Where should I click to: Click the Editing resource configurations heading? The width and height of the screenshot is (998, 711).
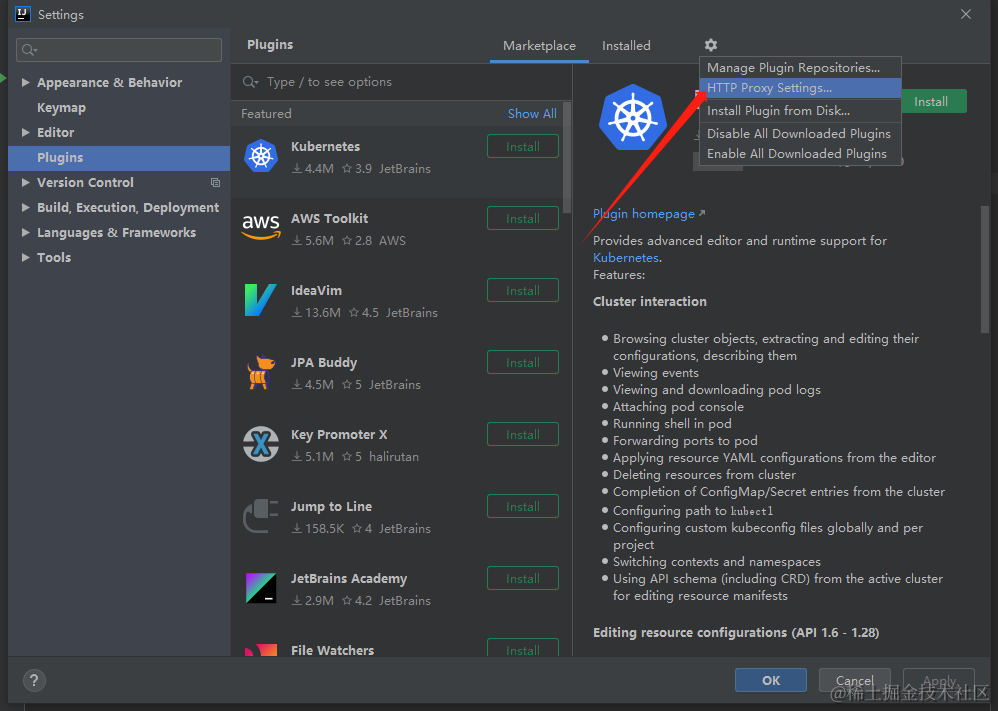(x=736, y=633)
